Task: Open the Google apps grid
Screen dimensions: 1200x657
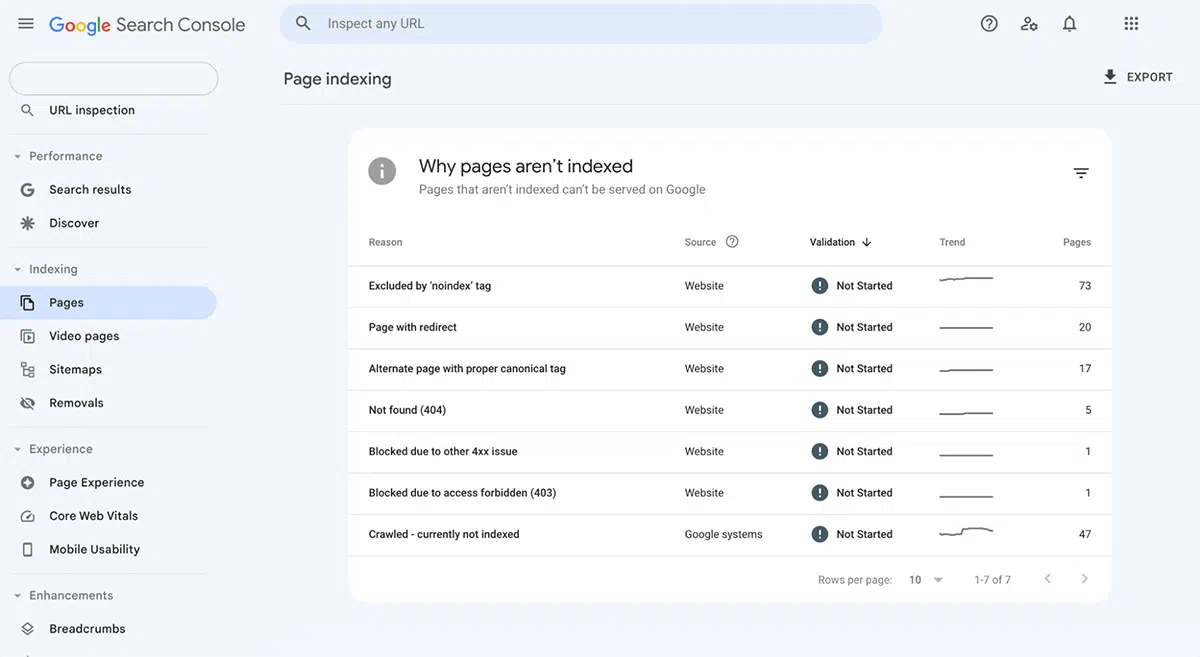Action: (1131, 24)
